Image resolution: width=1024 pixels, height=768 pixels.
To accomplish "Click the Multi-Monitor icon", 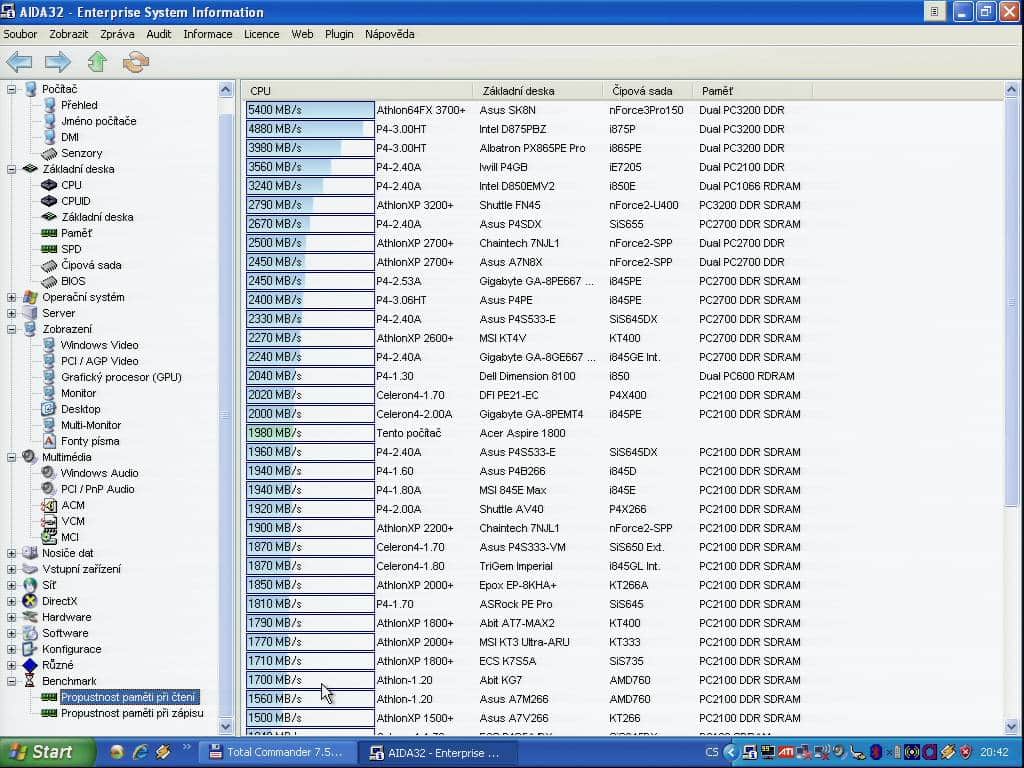I will tap(49, 424).
